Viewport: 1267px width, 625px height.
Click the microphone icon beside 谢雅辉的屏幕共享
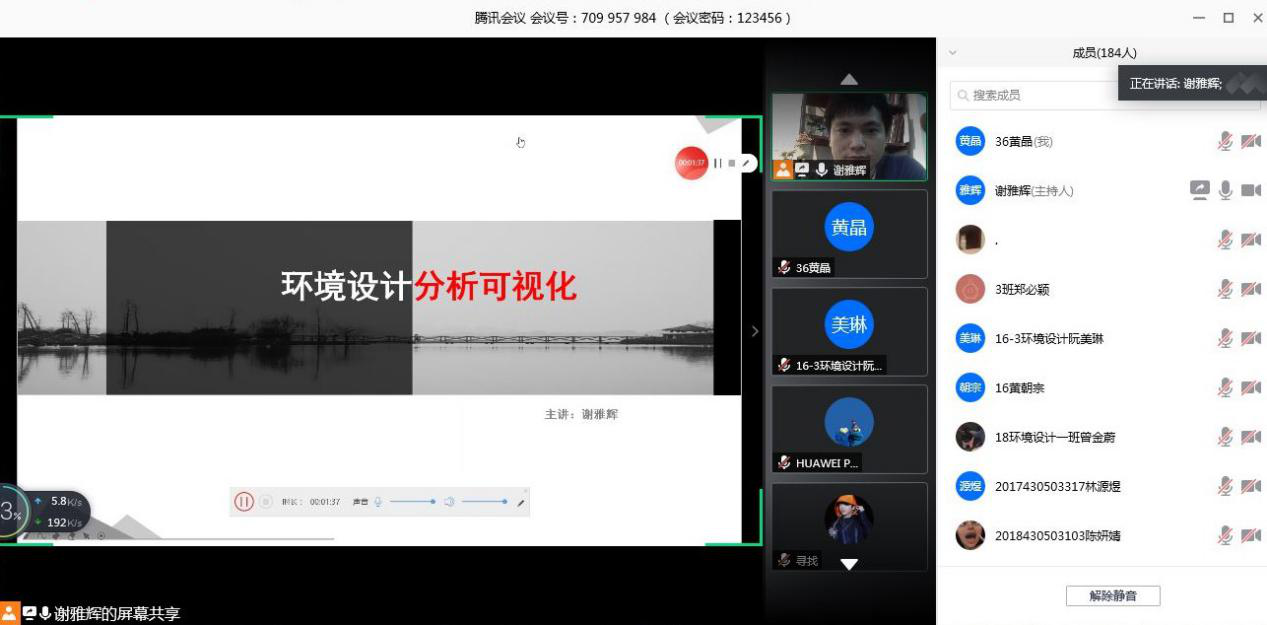(45, 613)
